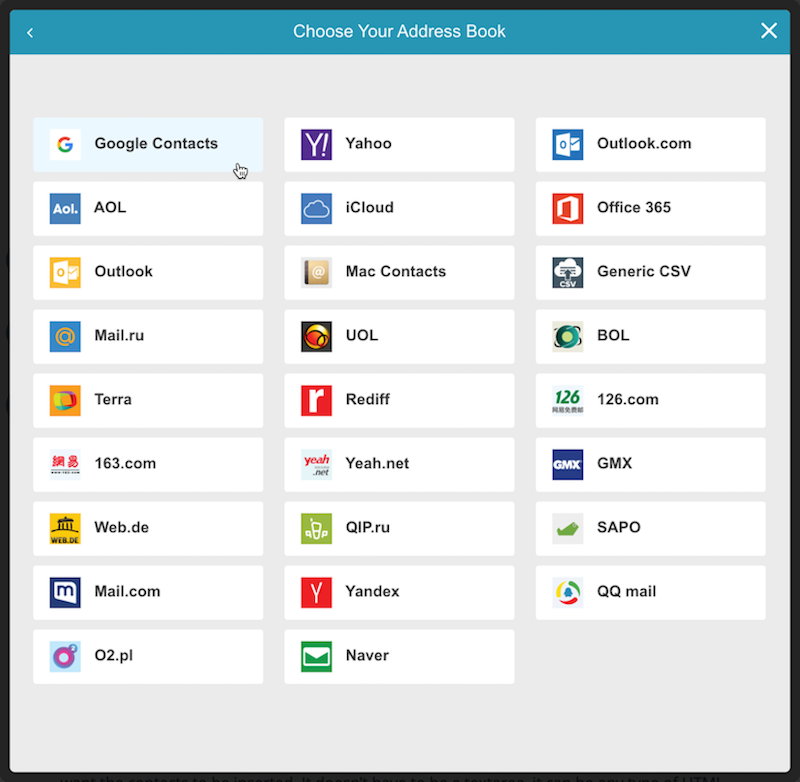Select the AOL text label
800x782 pixels.
click(110, 207)
